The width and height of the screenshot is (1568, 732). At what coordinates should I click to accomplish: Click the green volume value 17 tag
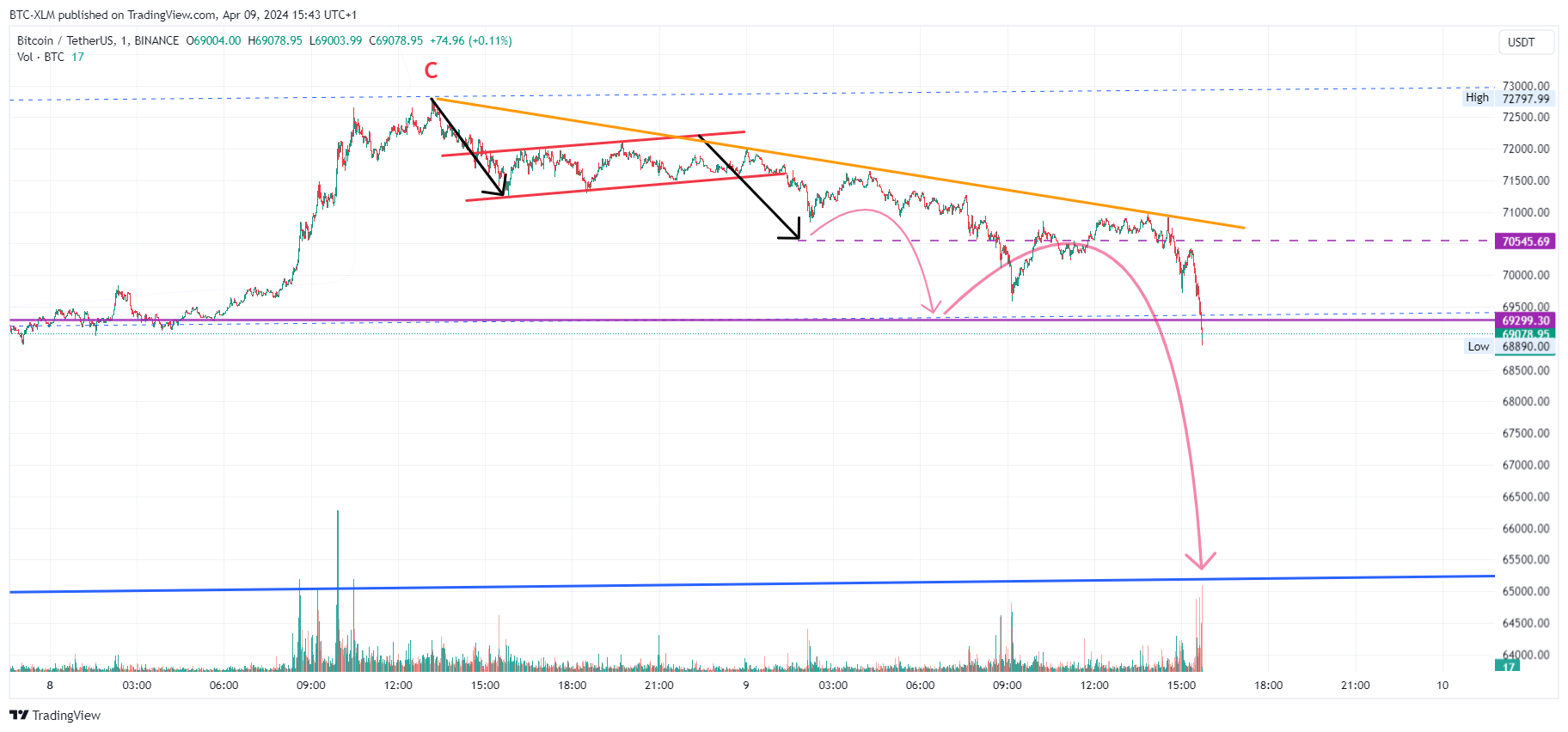click(x=1508, y=666)
